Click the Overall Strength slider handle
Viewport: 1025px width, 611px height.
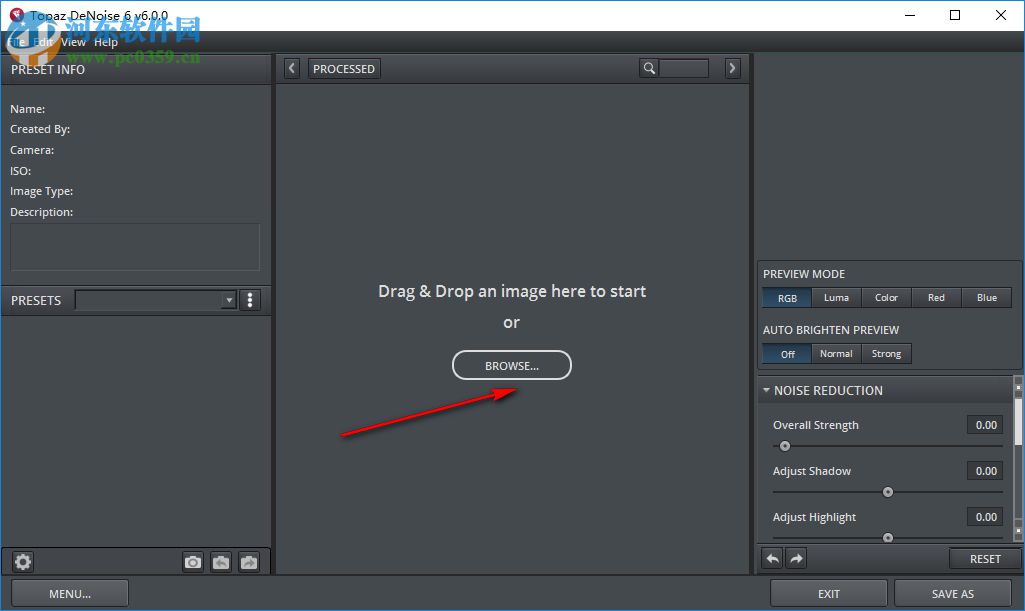point(785,446)
